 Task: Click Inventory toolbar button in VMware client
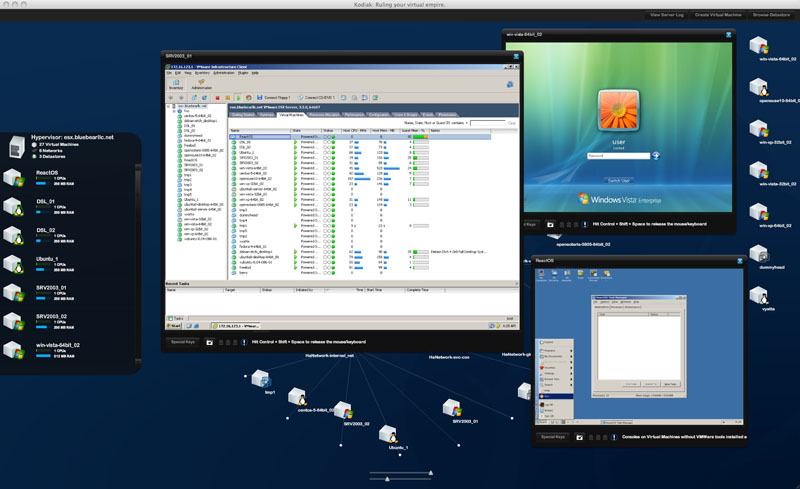click(x=176, y=84)
